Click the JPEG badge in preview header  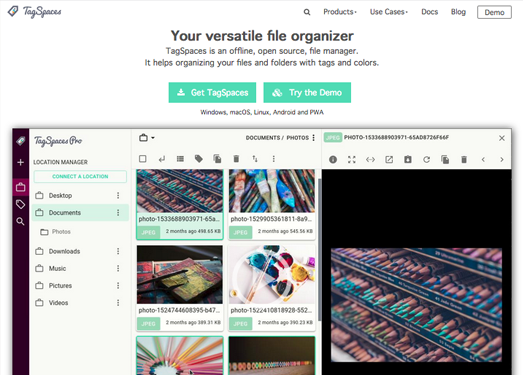point(333,137)
